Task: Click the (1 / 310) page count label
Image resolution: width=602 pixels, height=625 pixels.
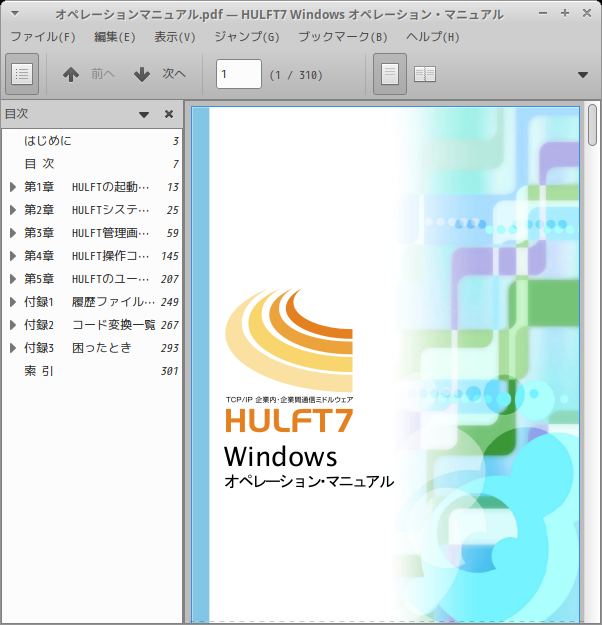Action: pos(296,75)
